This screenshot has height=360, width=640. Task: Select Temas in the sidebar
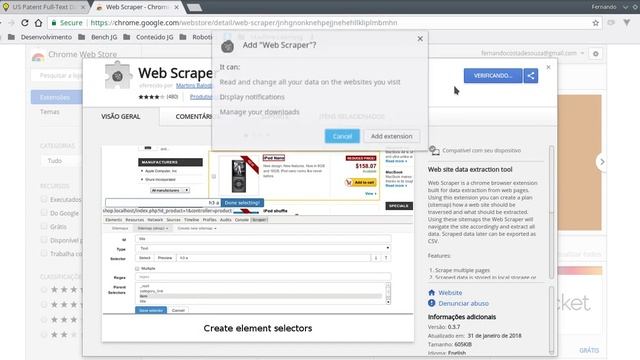pos(50,112)
